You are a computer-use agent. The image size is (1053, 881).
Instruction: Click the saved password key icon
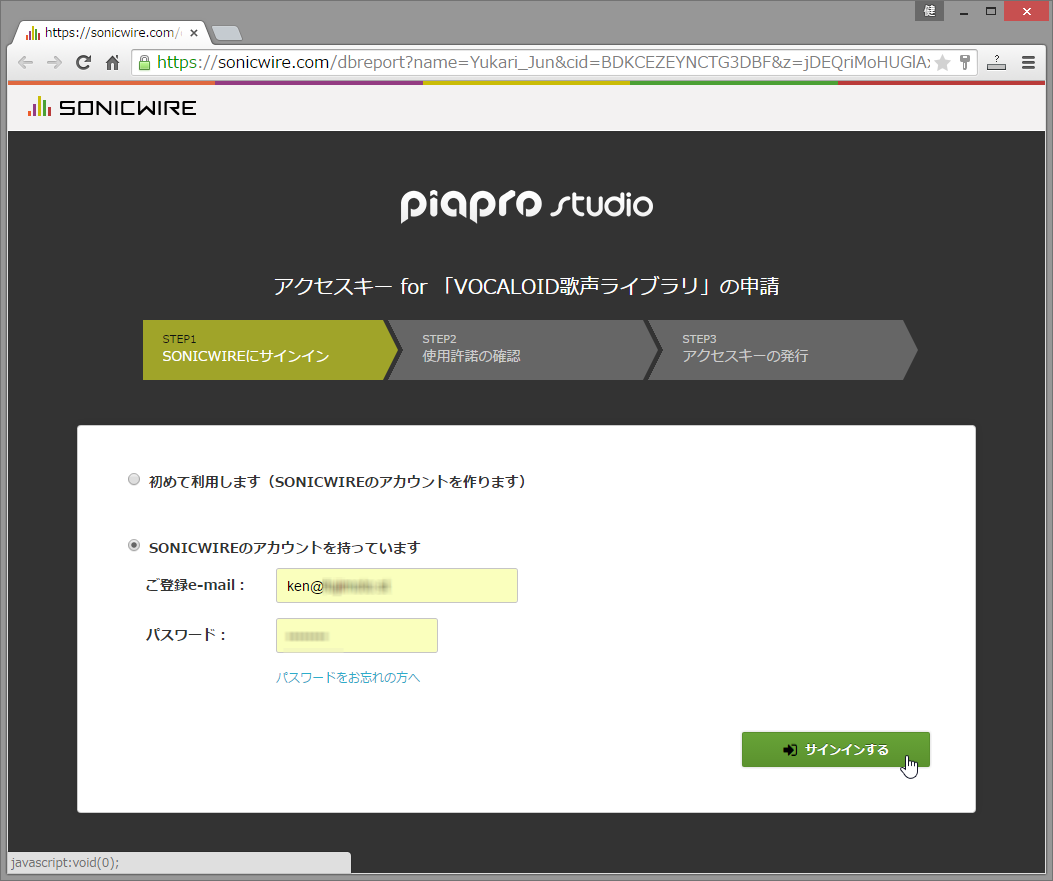965,62
